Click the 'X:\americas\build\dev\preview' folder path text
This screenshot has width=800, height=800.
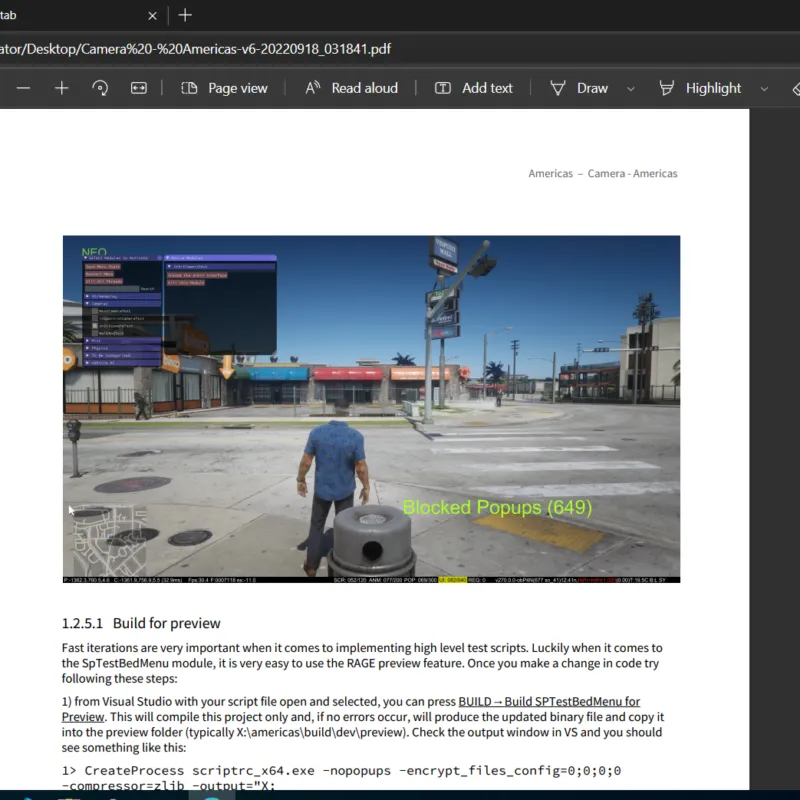coord(319,733)
